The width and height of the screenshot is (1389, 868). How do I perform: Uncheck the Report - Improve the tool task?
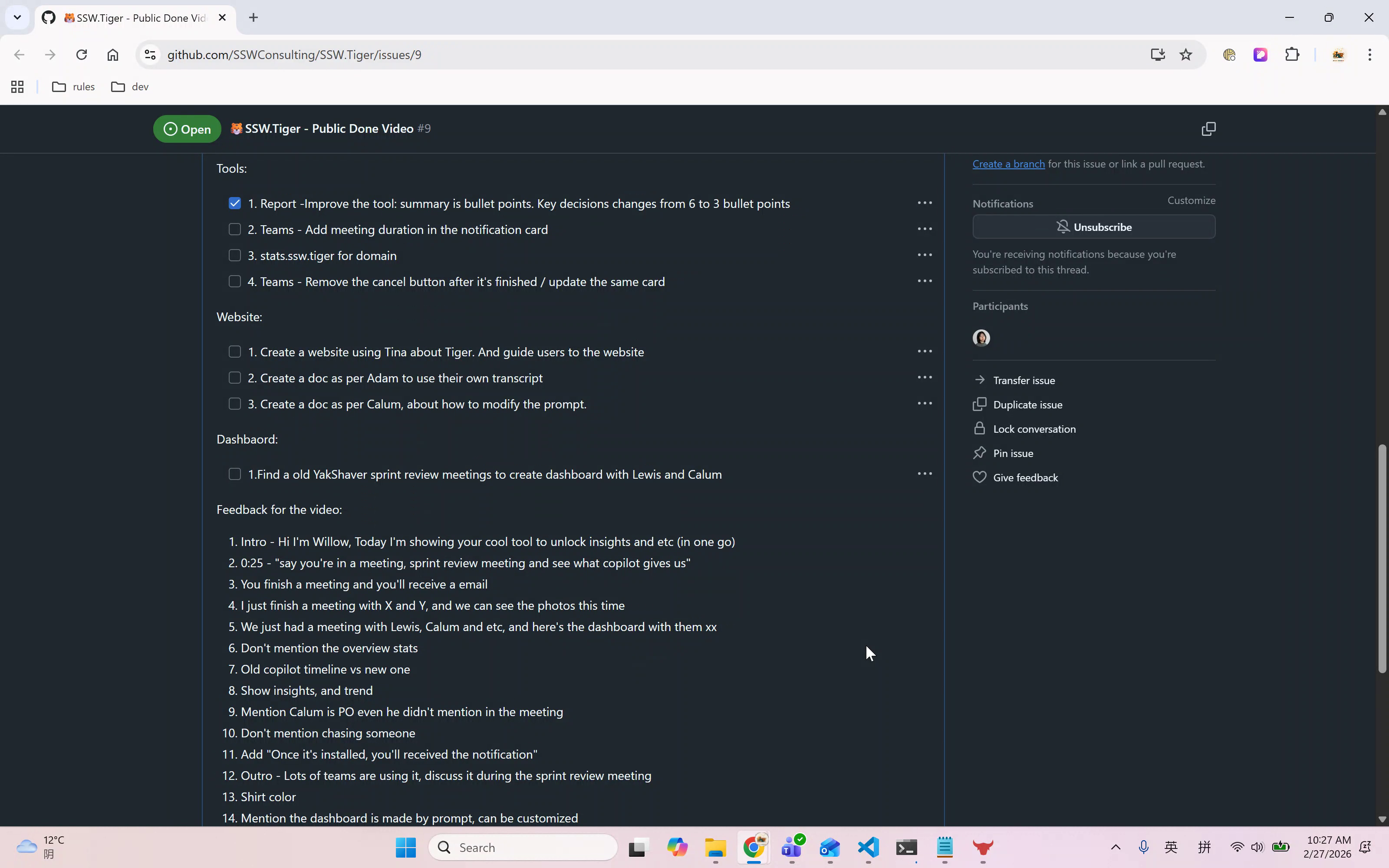click(235, 203)
